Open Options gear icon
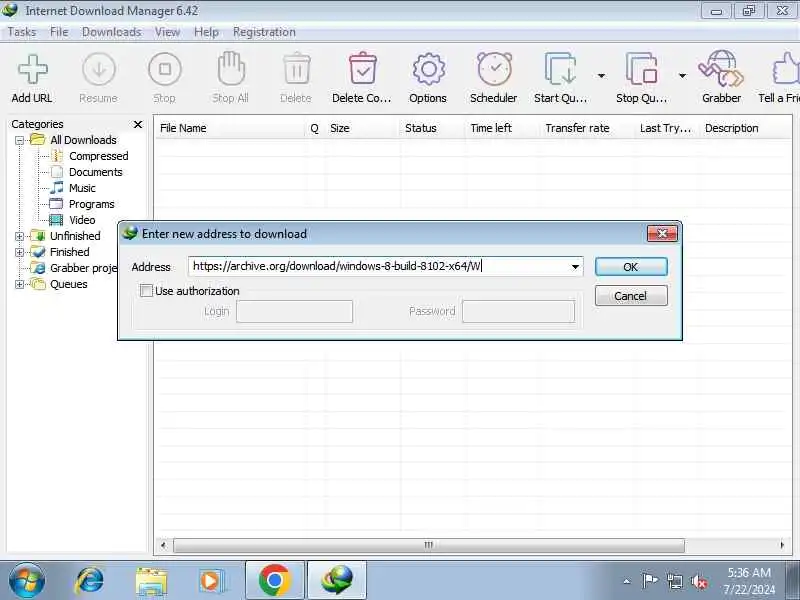Viewport: 800px width, 600px height. [x=428, y=69]
